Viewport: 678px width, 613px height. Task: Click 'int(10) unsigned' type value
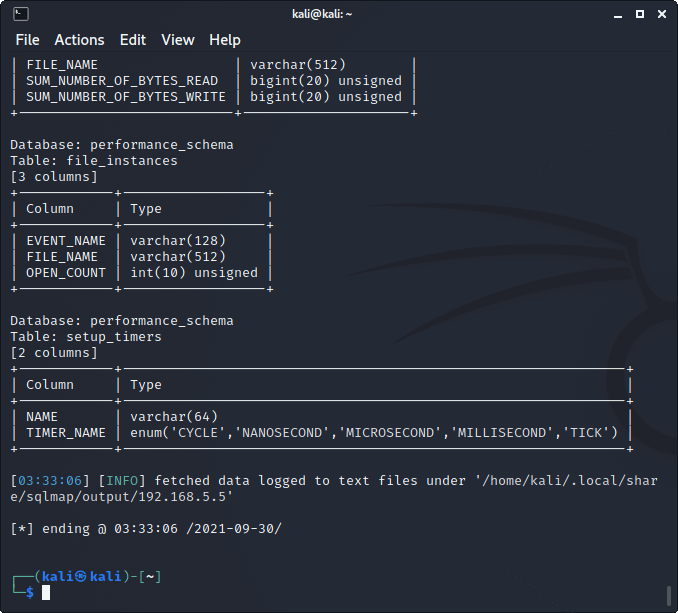click(194, 273)
